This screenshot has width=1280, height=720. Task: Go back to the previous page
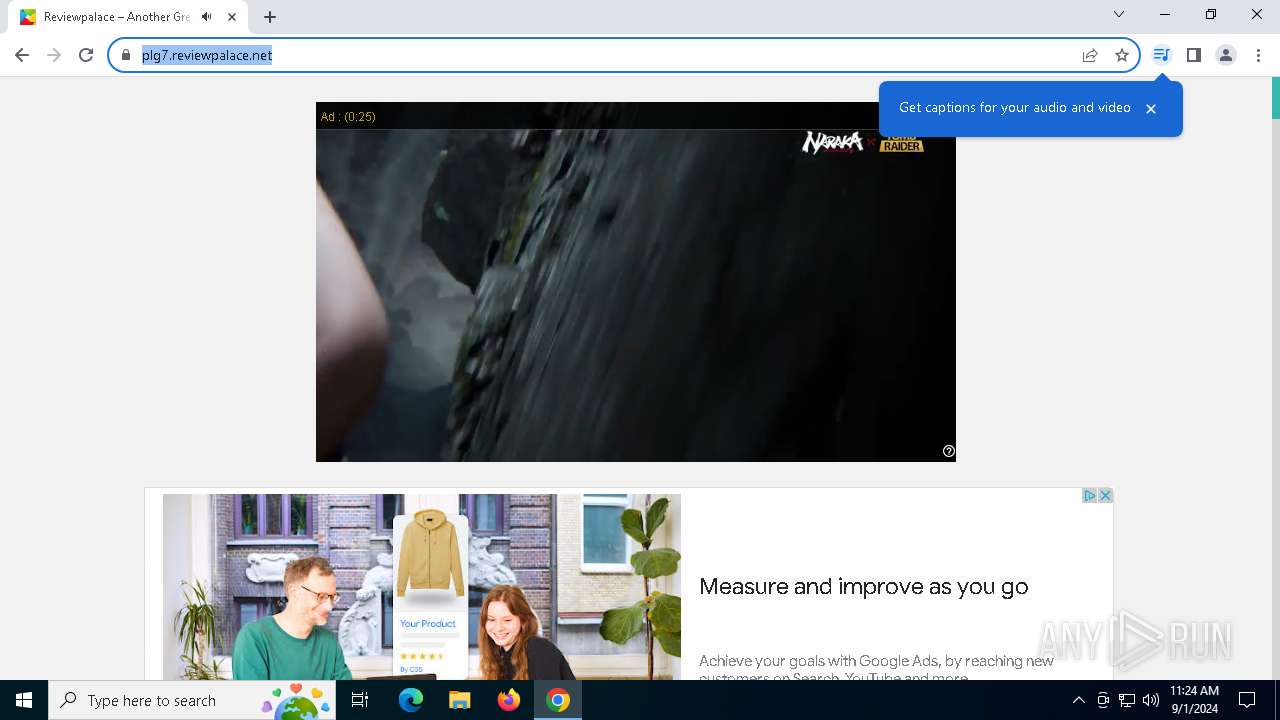(x=22, y=55)
